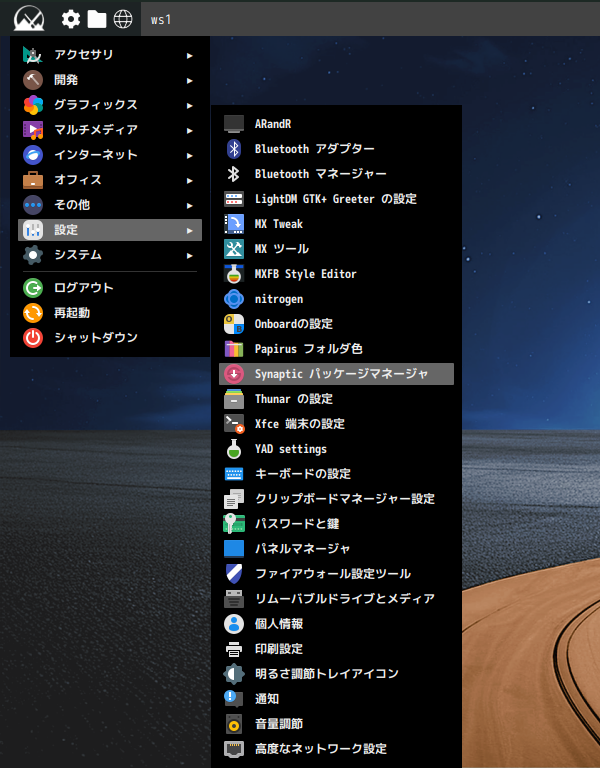Click the MX ツール wrench icon

coord(234,249)
